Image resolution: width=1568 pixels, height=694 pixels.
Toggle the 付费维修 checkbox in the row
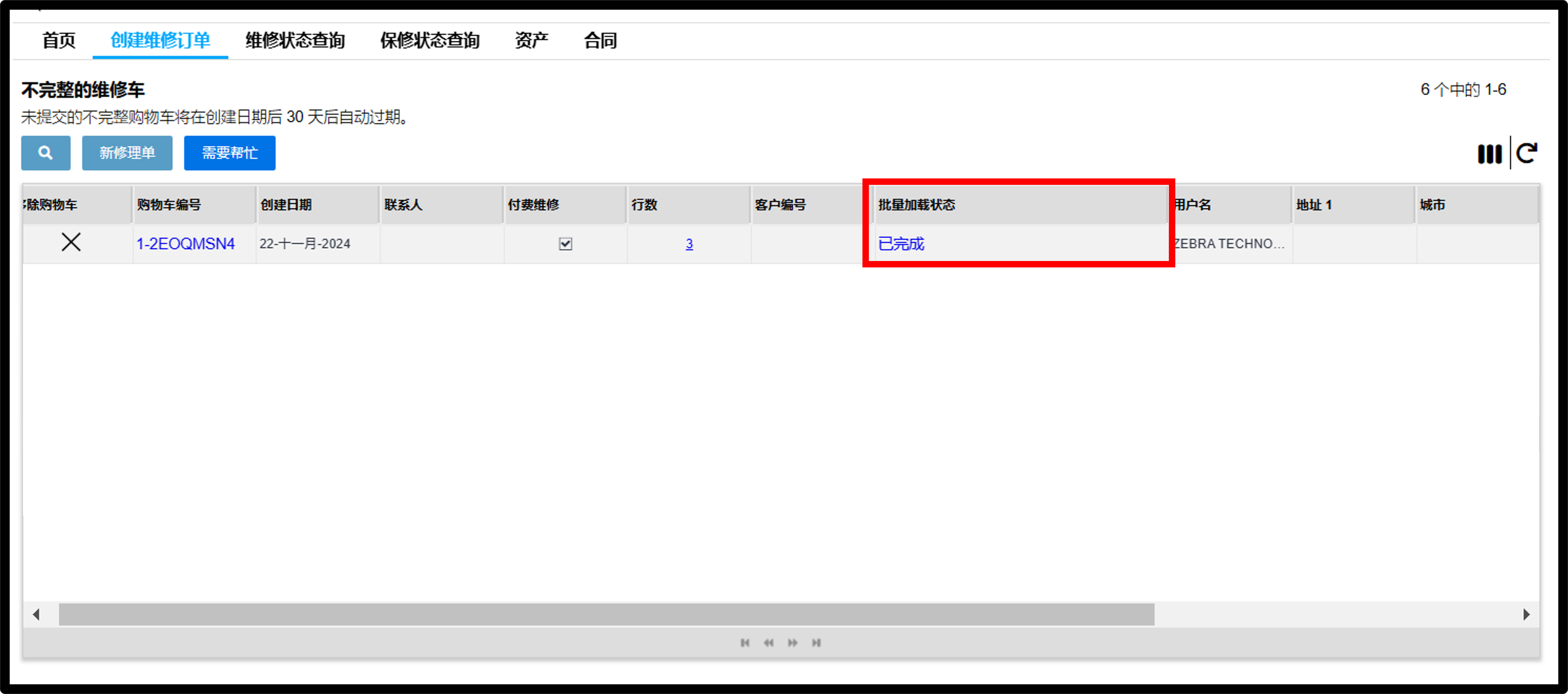(566, 244)
